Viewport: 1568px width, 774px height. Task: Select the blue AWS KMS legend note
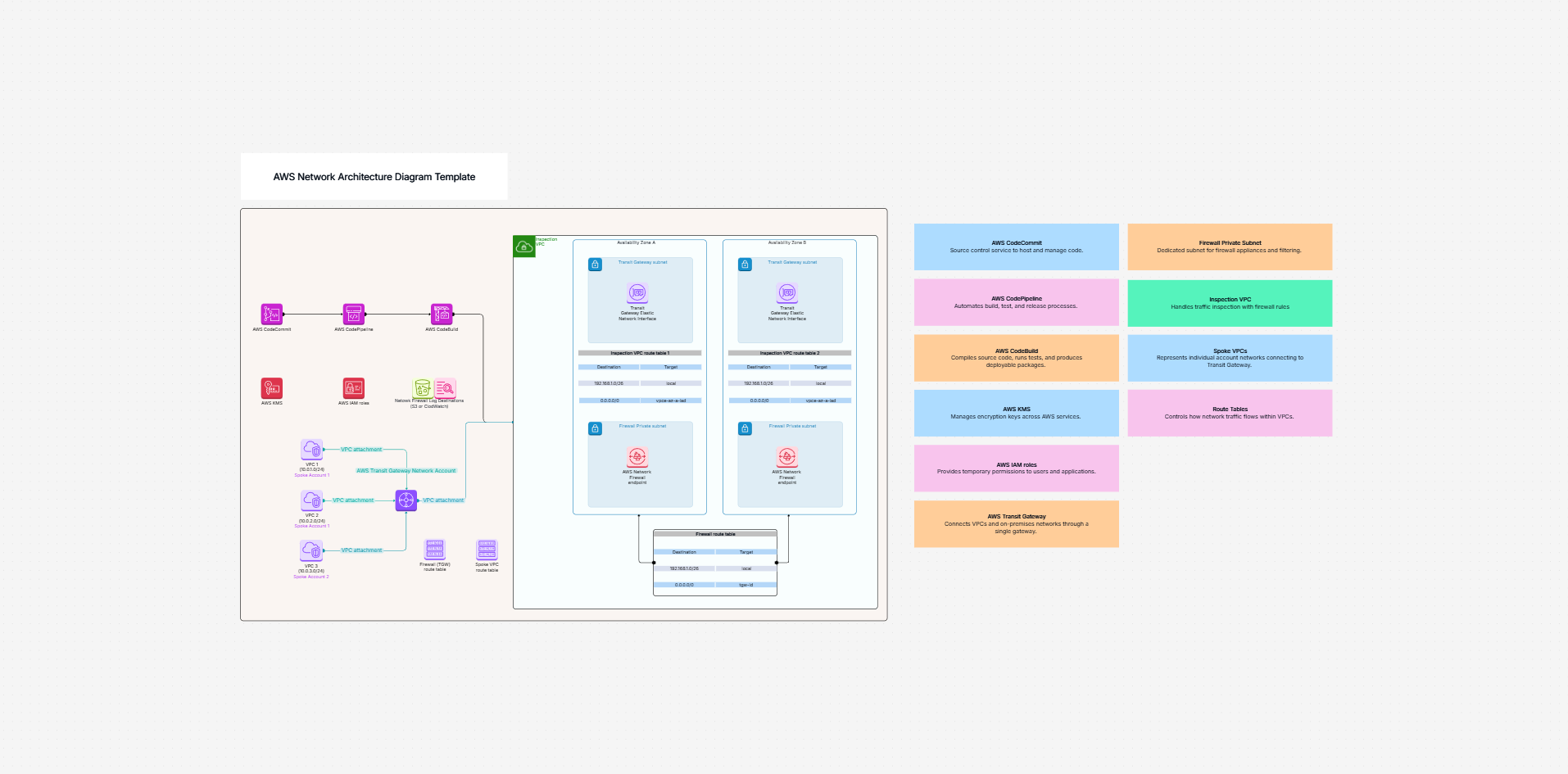(x=1017, y=413)
